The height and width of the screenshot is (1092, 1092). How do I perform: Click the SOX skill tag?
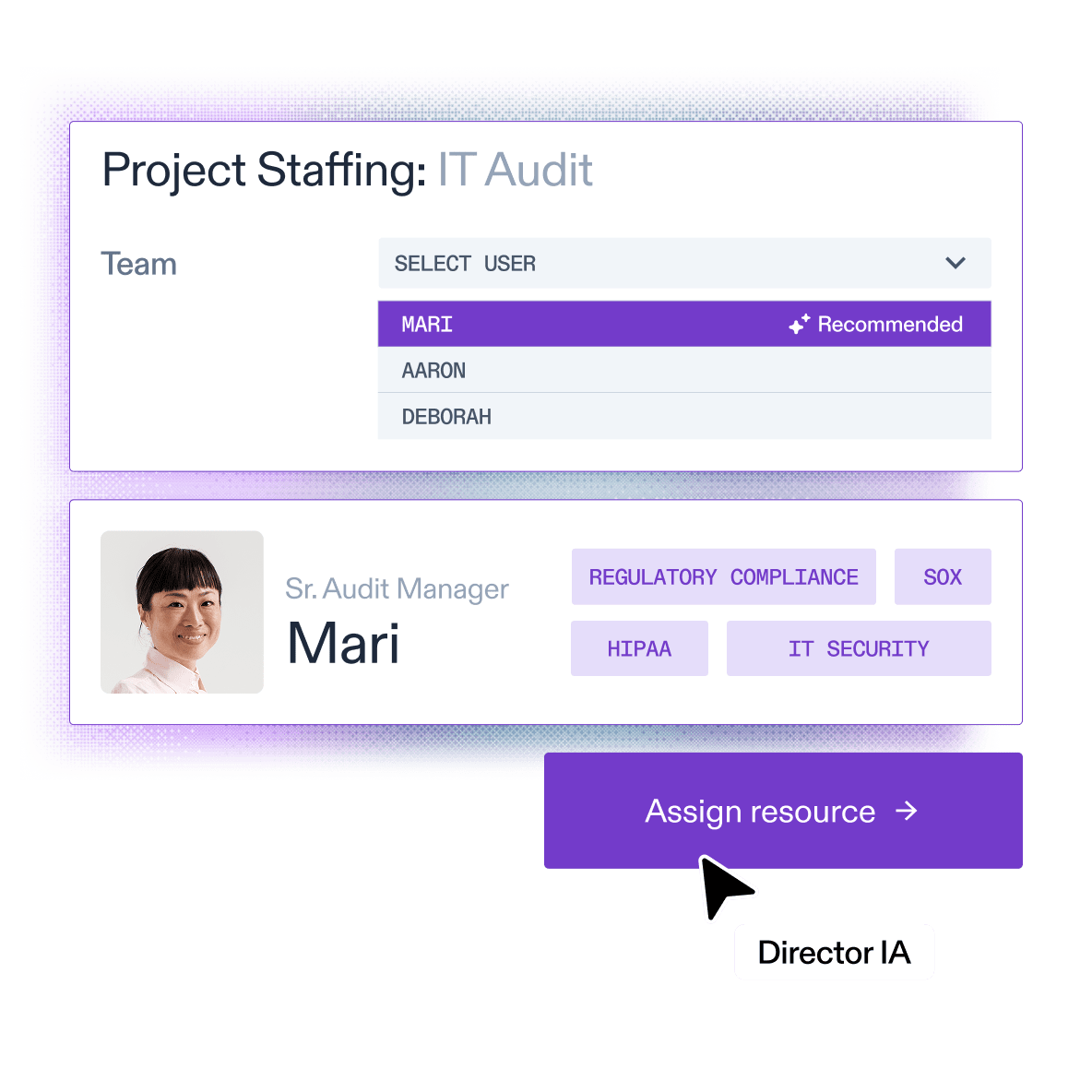point(943,576)
